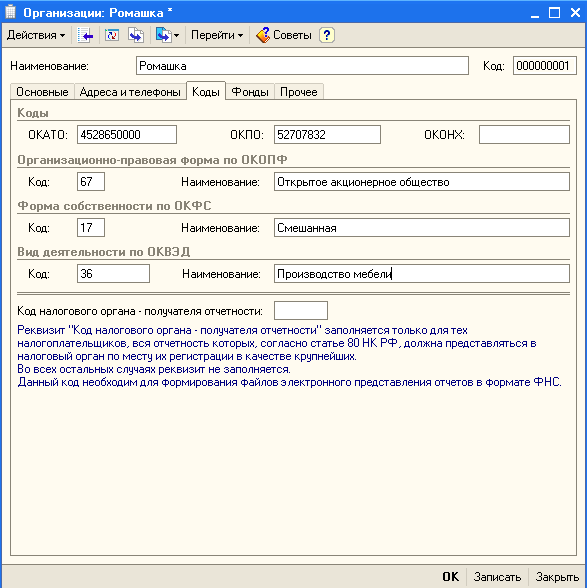Screen dimensions: 587x588
Task: Click the Записать button
Action: (x=497, y=577)
